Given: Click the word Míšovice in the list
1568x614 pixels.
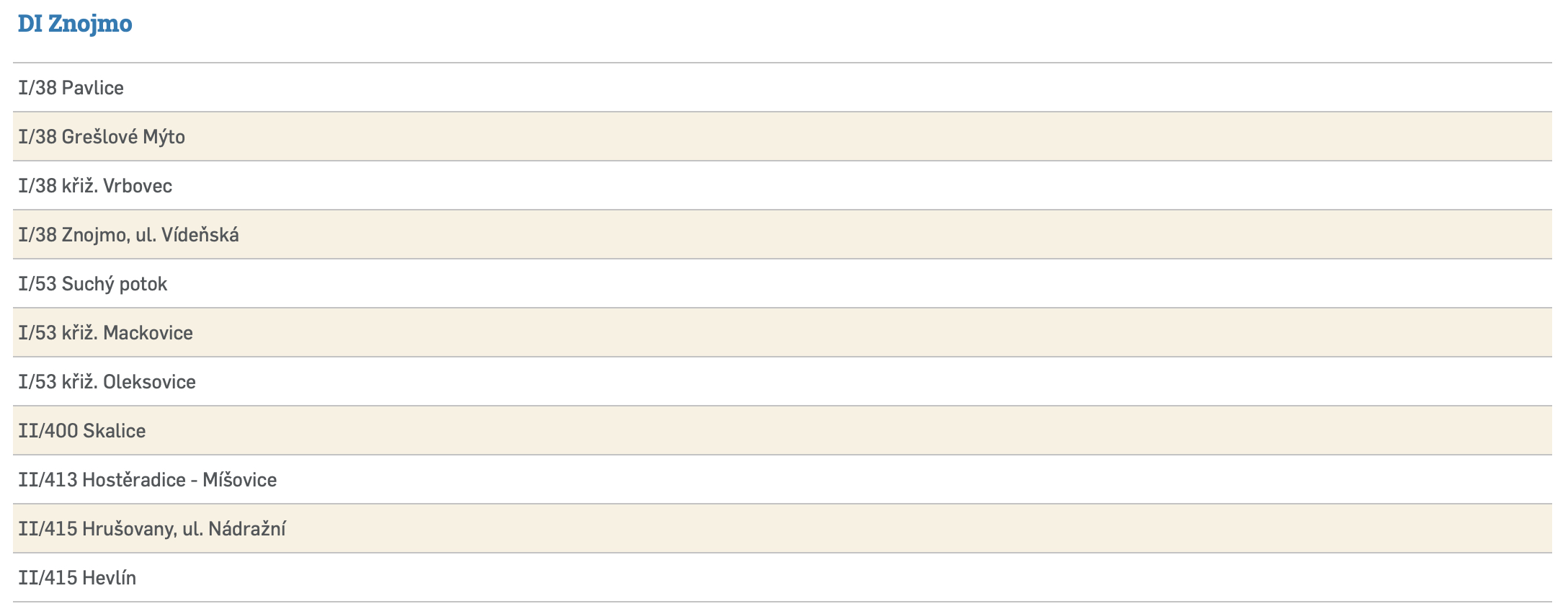Looking at the screenshot, I should pyautogui.click(x=239, y=480).
